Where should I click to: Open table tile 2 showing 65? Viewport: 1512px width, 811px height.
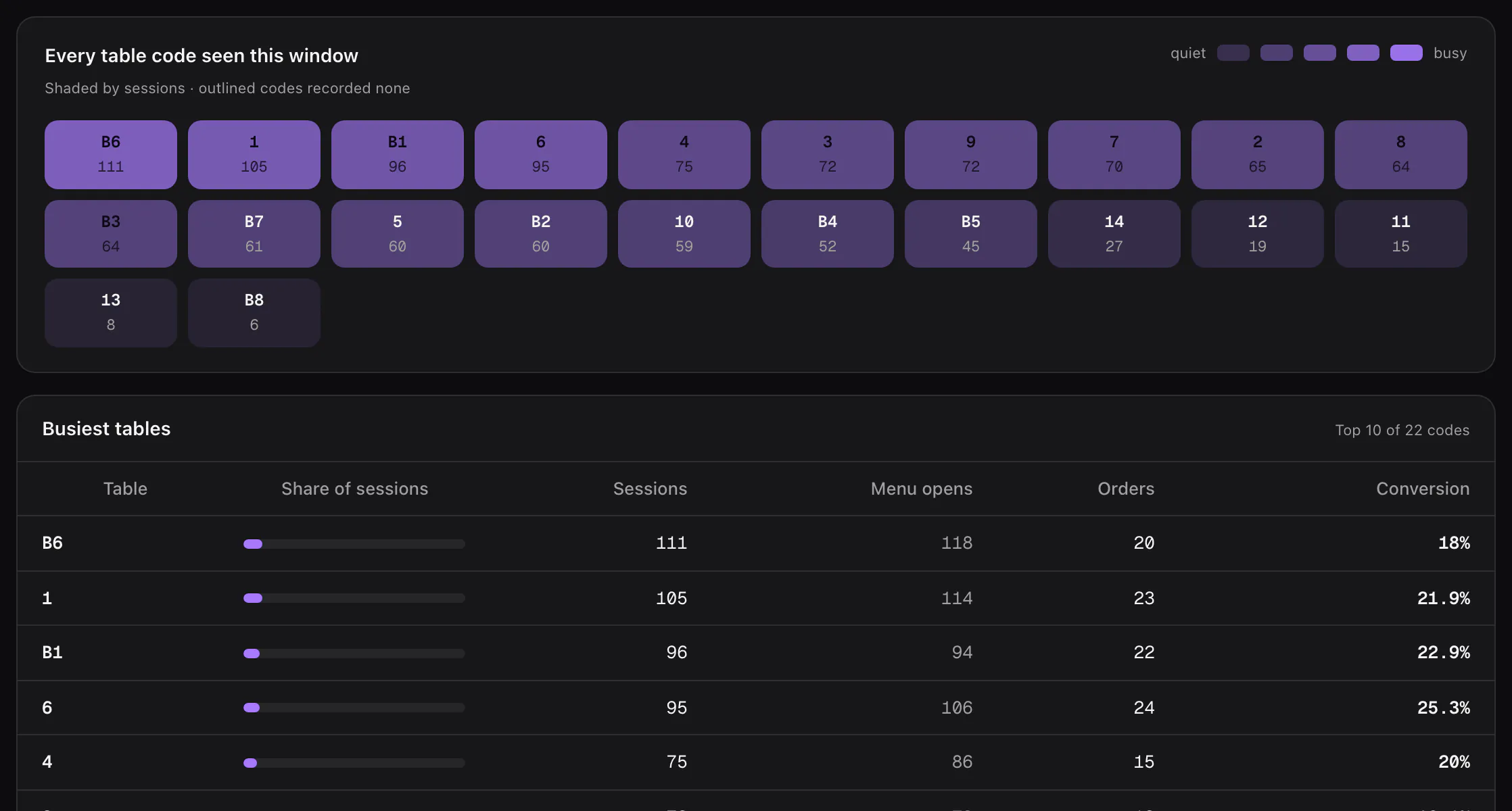[1258, 155]
